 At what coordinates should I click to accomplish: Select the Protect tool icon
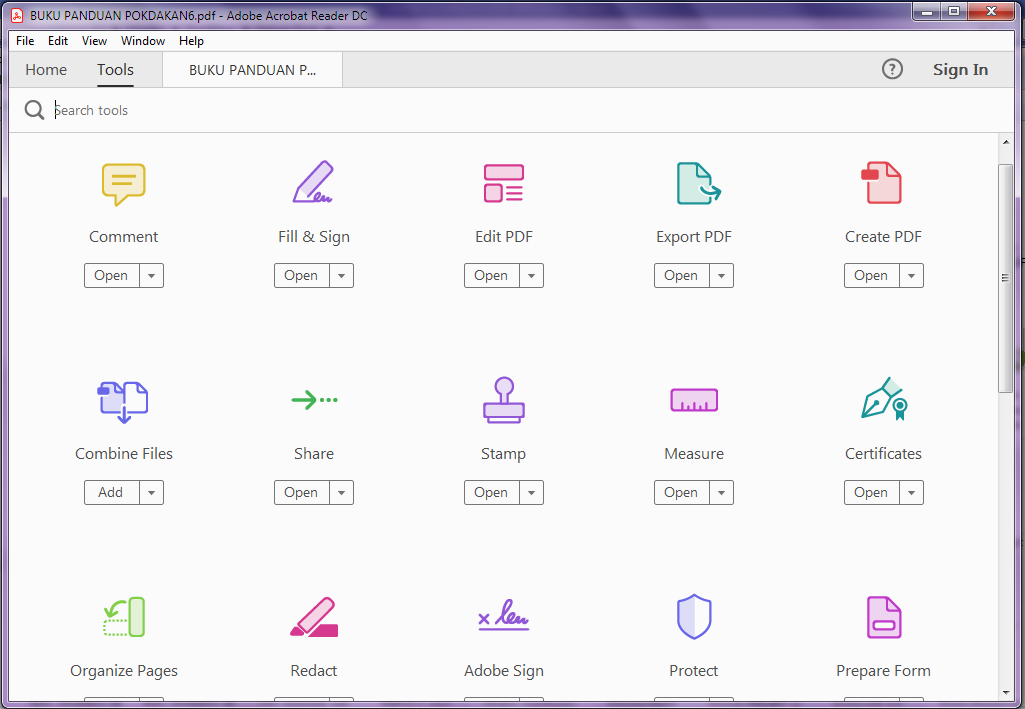click(693, 616)
